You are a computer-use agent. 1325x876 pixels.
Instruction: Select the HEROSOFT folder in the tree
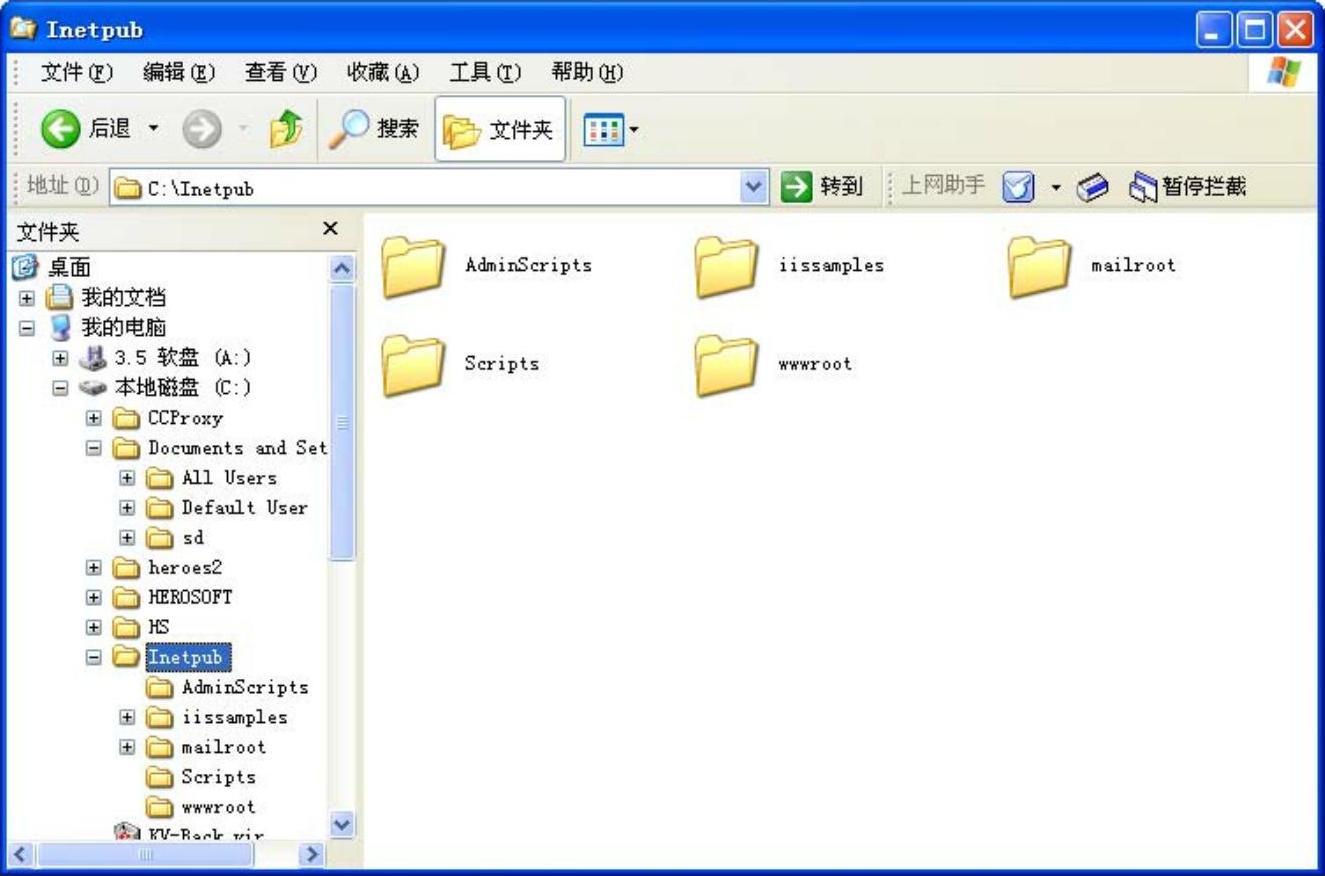pos(190,598)
